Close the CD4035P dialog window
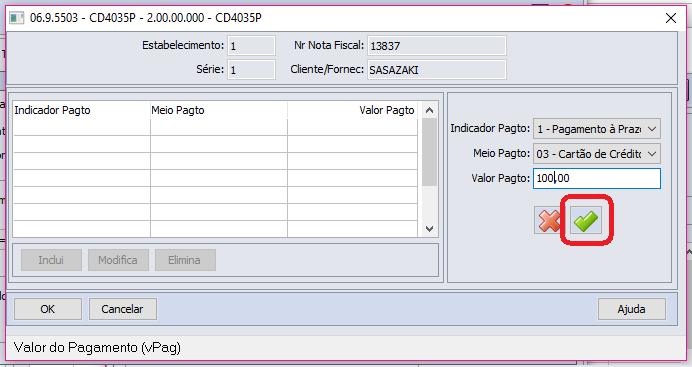Viewport: 692px width, 367px height. click(671, 18)
